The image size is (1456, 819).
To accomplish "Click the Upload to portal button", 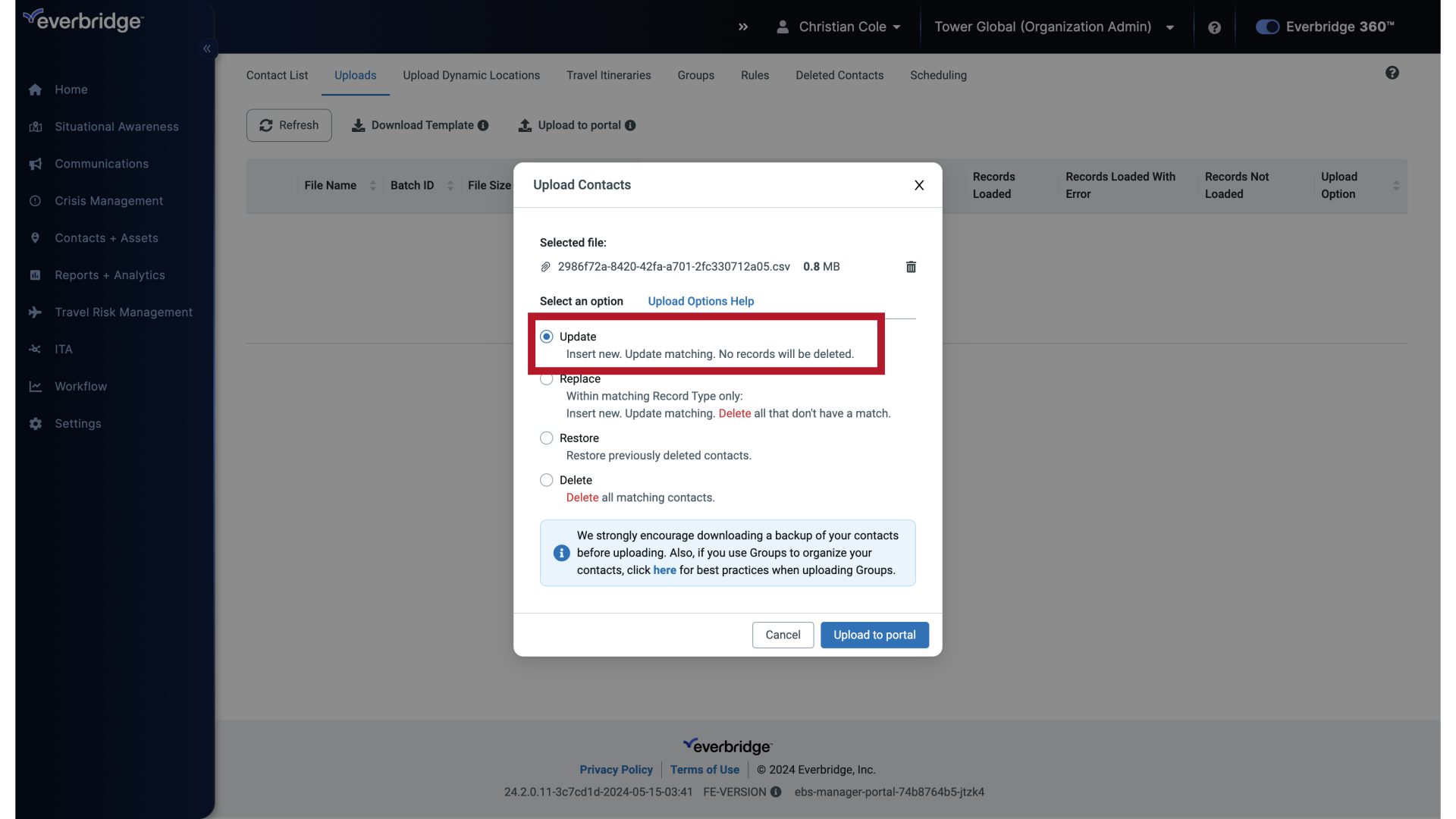I will pyautogui.click(x=874, y=635).
